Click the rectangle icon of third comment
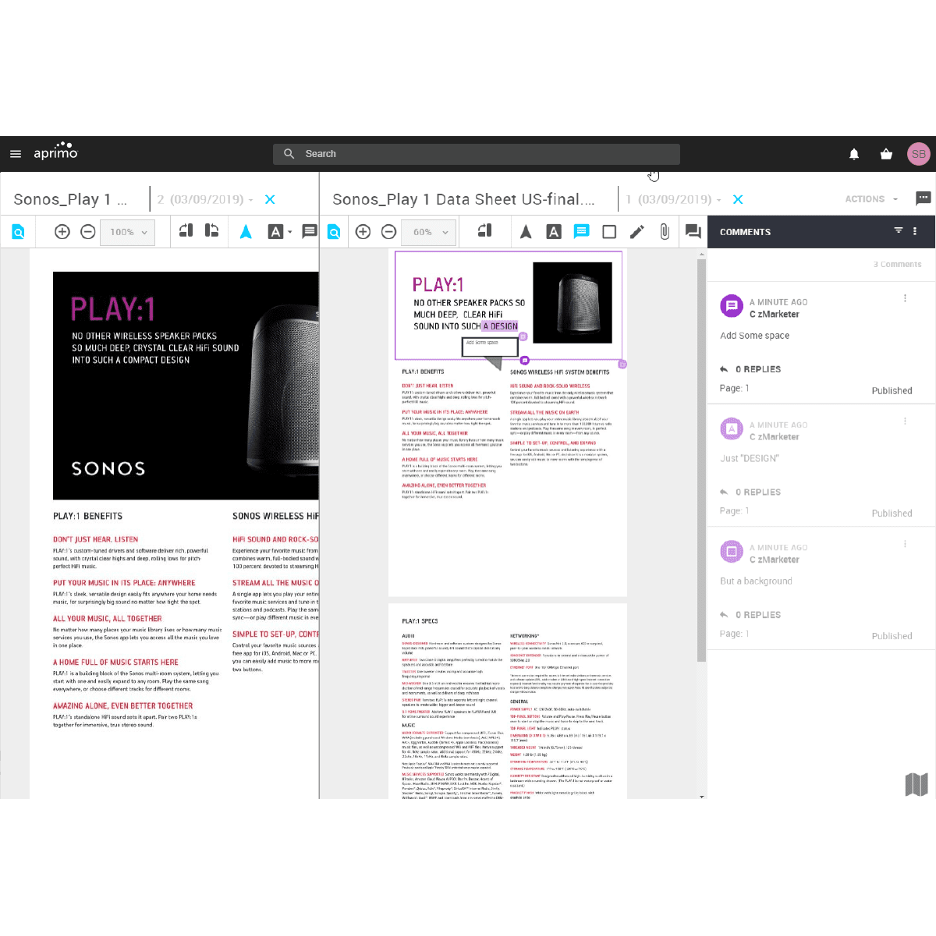Image resolution: width=936 pixels, height=936 pixels. [731, 552]
